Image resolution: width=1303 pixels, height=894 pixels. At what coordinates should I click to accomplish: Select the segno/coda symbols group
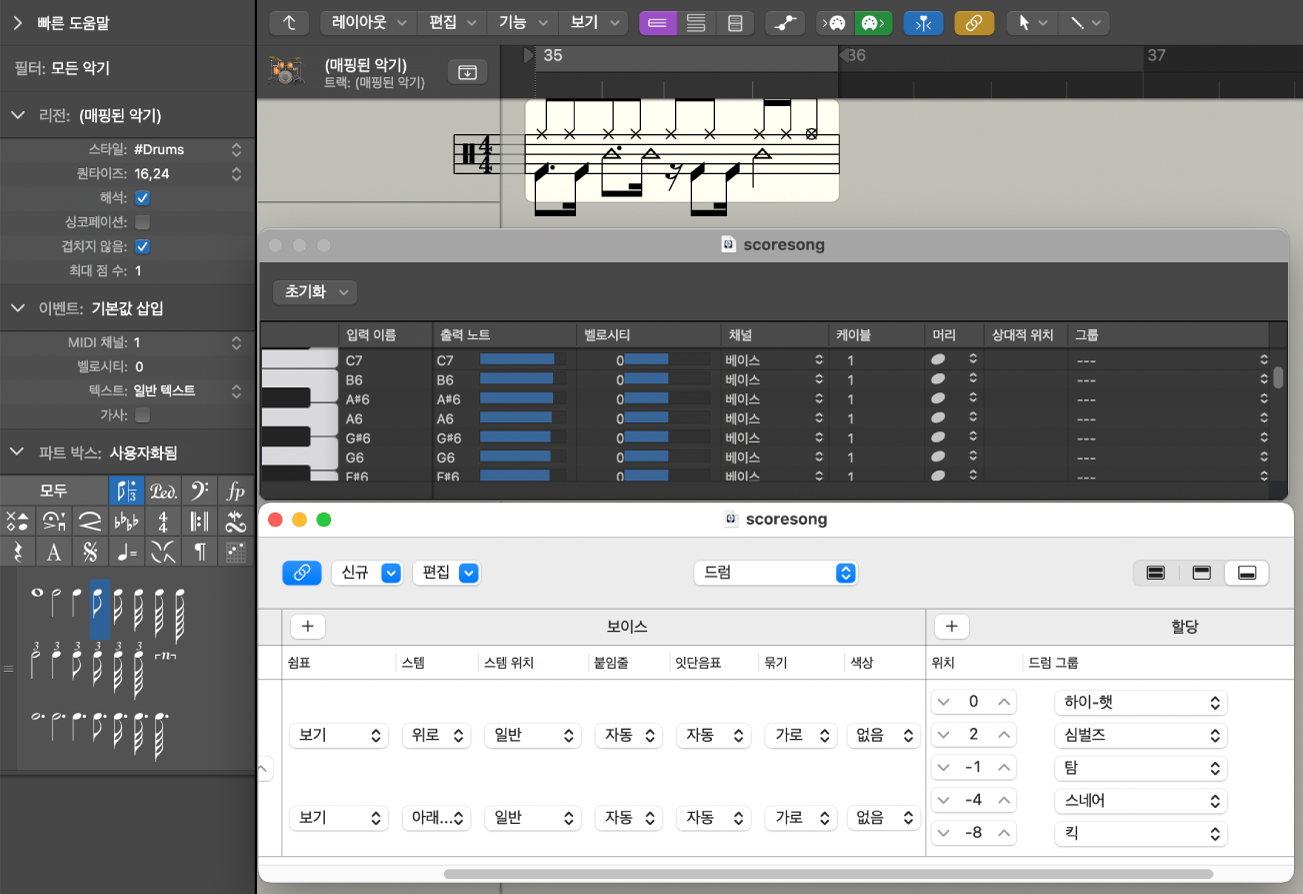pyautogui.click(x=90, y=551)
